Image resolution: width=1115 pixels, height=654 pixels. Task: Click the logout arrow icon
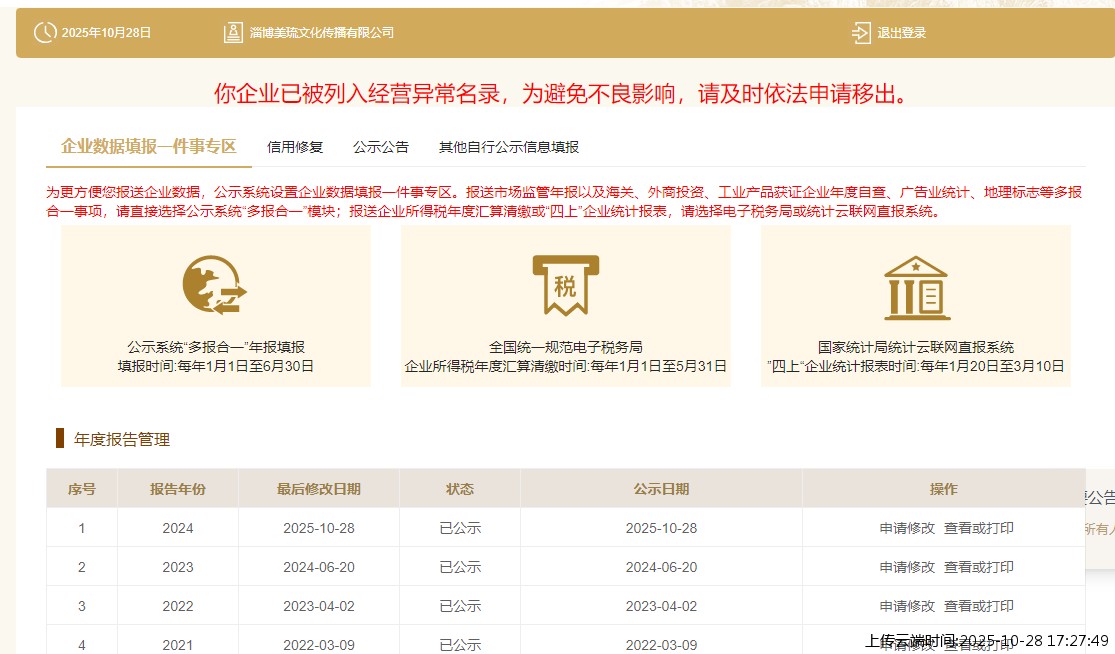861,32
